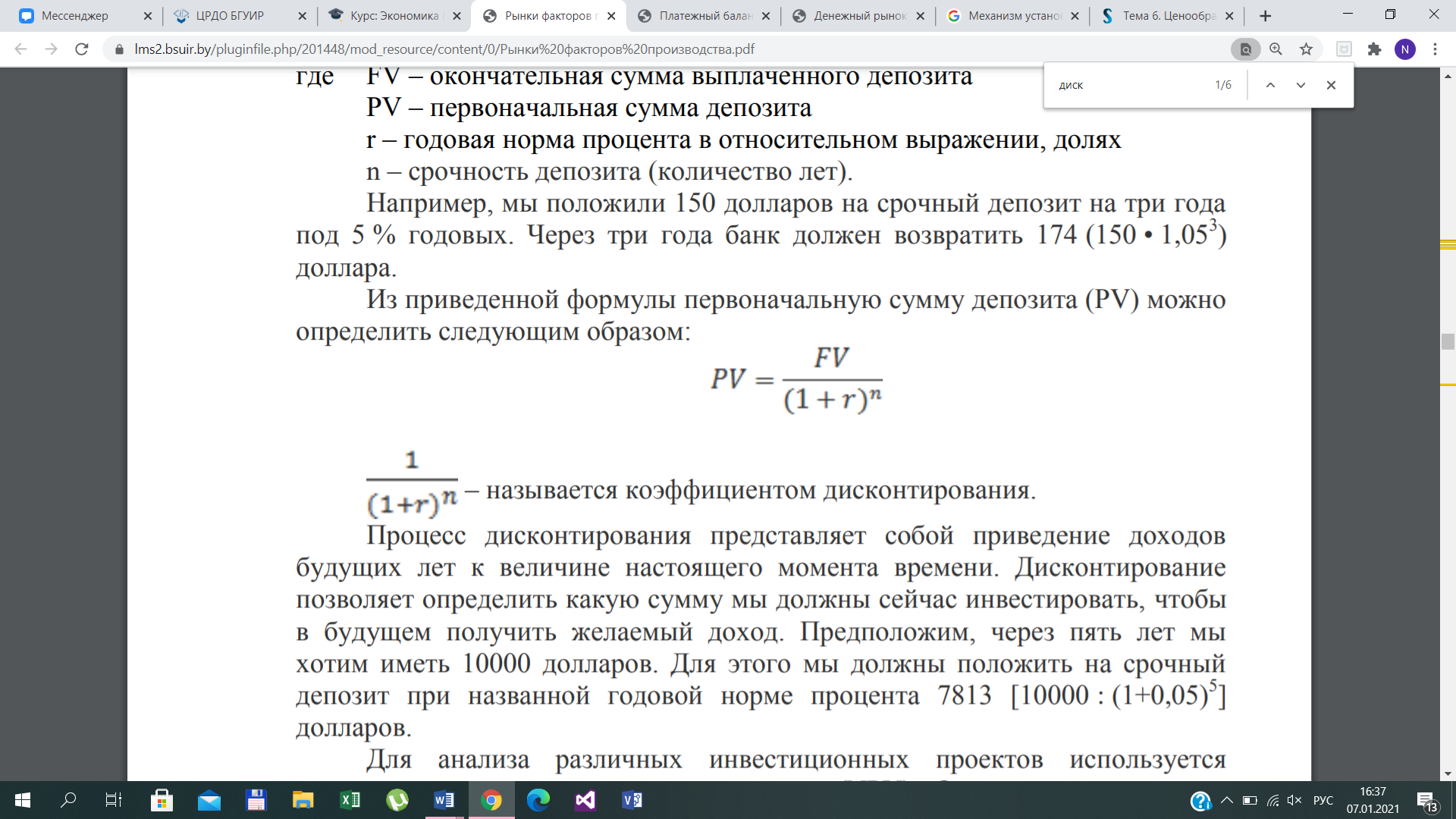View site security lock info
This screenshot has width=1456, height=819.
click(119, 49)
